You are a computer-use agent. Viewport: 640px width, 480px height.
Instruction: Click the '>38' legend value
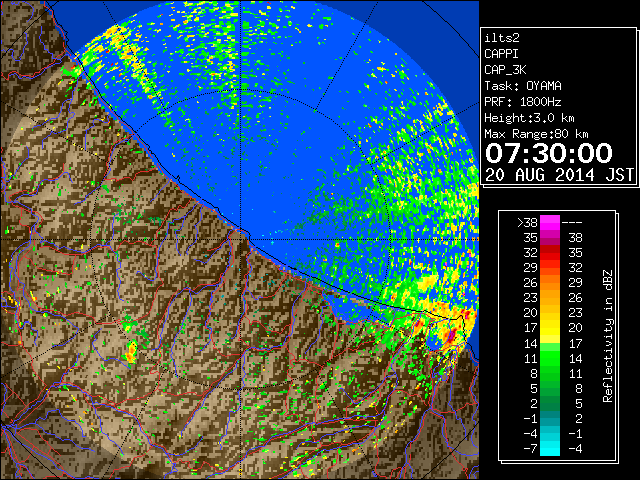click(527, 223)
